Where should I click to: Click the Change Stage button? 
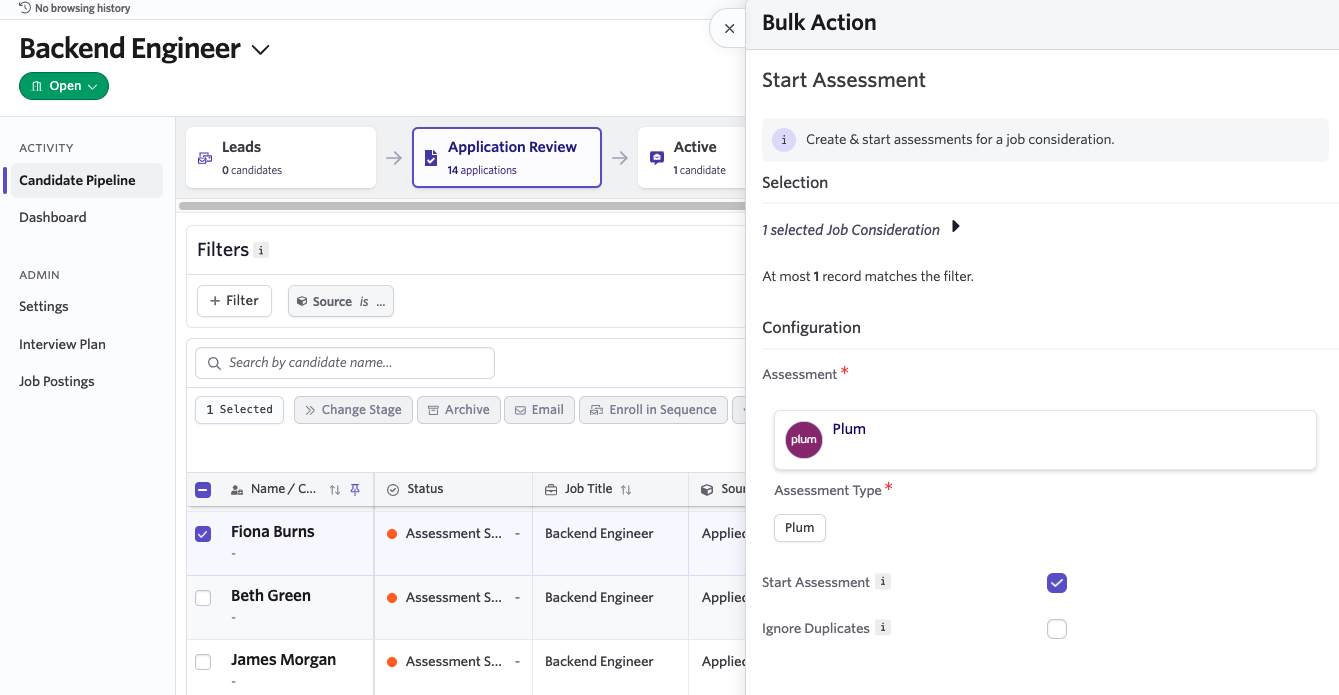[353, 410]
